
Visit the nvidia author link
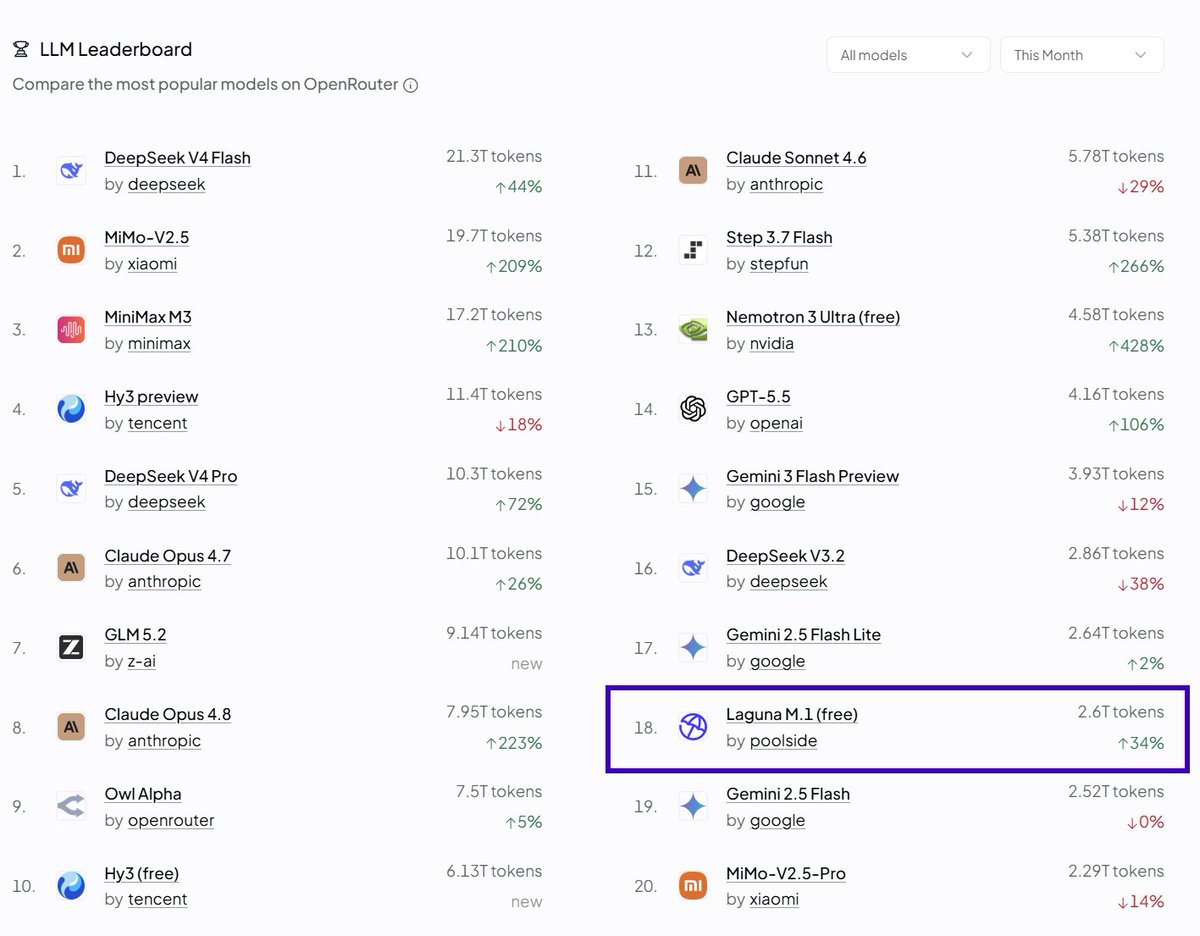(772, 343)
